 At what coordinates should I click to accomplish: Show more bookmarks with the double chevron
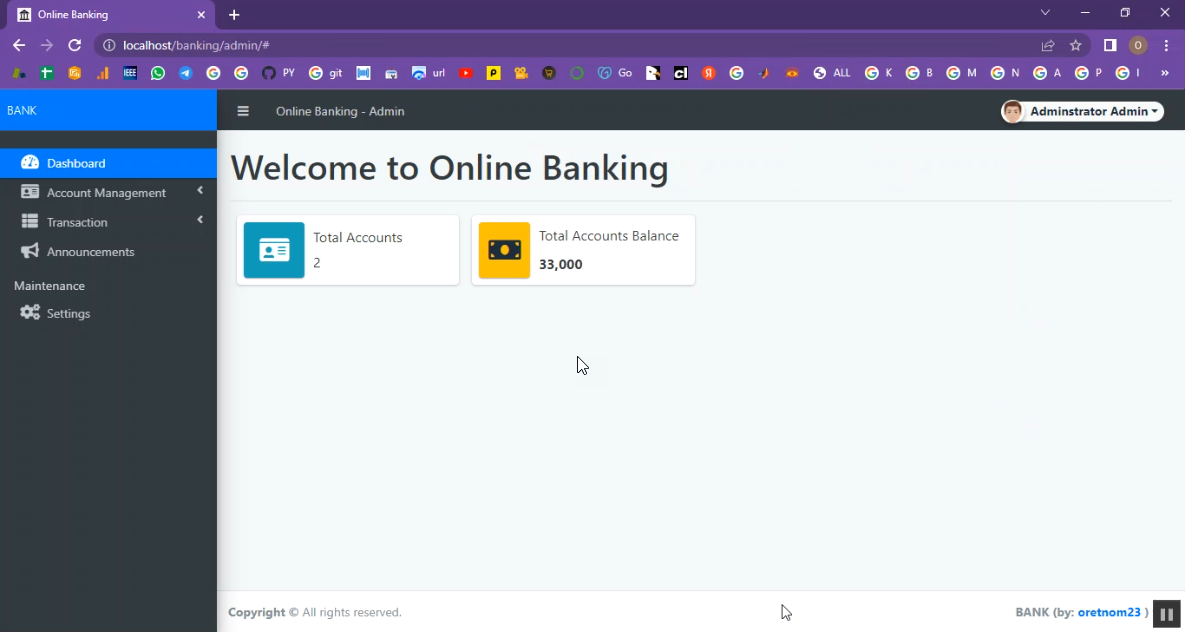[1165, 73]
